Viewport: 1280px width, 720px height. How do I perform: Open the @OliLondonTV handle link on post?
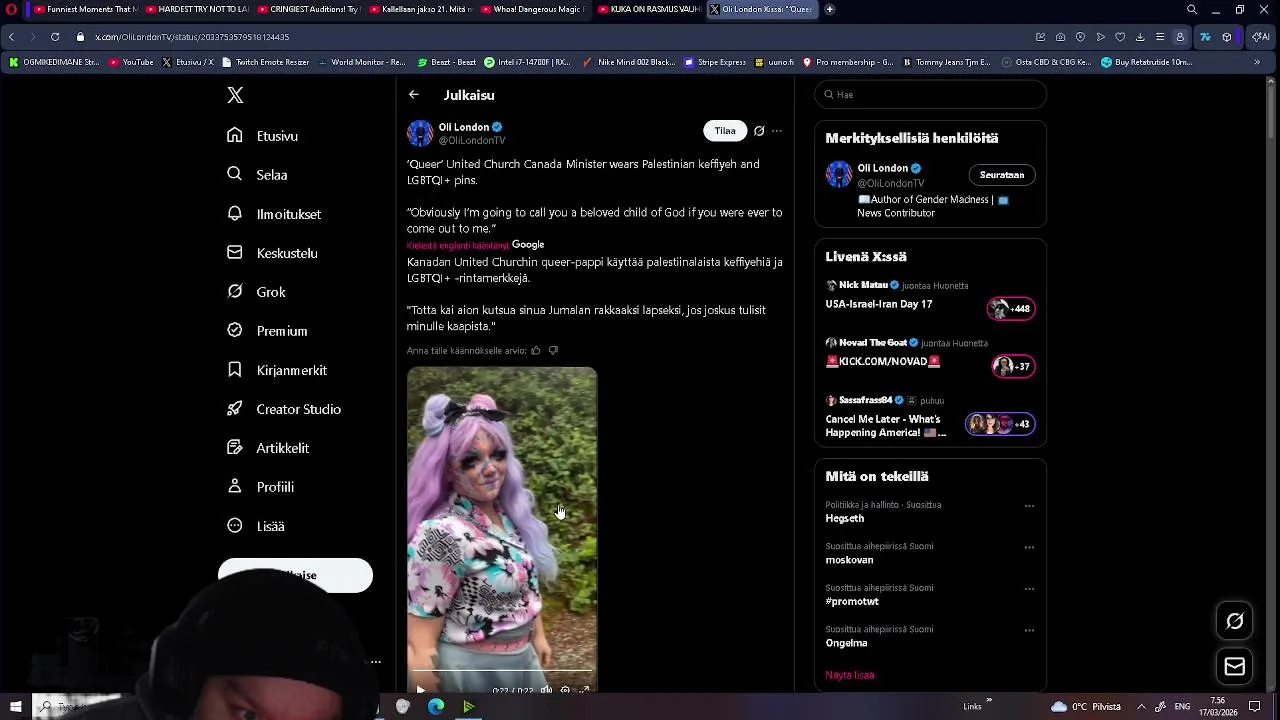pyautogui.click(x=472, y=141)
